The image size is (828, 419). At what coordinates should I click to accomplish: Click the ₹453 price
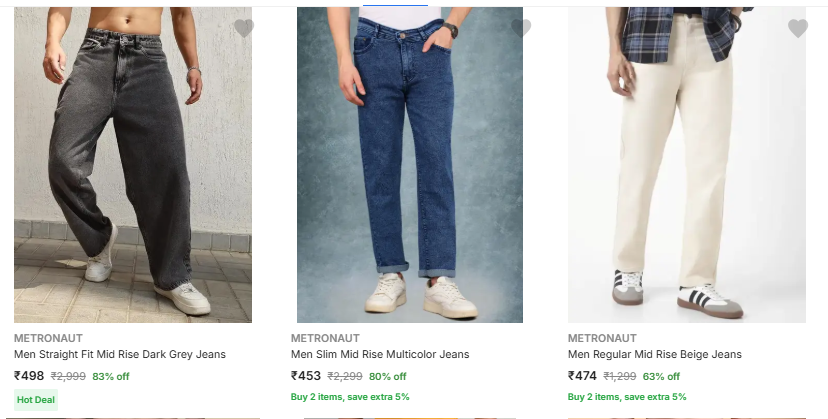click(306, 376)
